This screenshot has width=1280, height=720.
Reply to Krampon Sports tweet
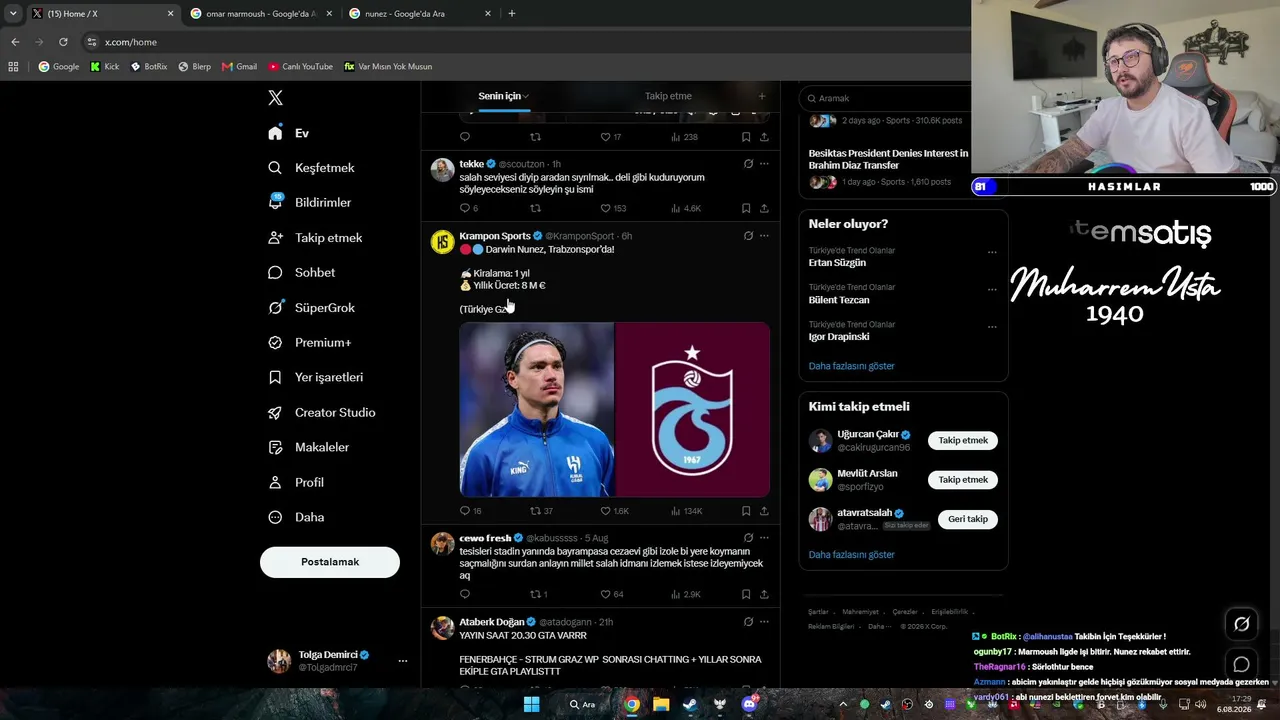[x=464, y=511]
